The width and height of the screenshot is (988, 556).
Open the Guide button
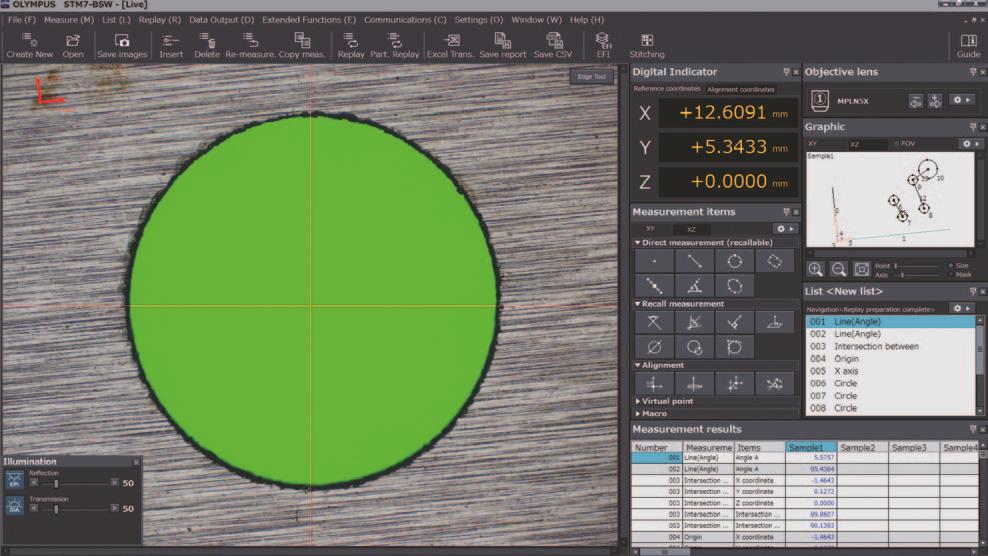click(968, 45)
